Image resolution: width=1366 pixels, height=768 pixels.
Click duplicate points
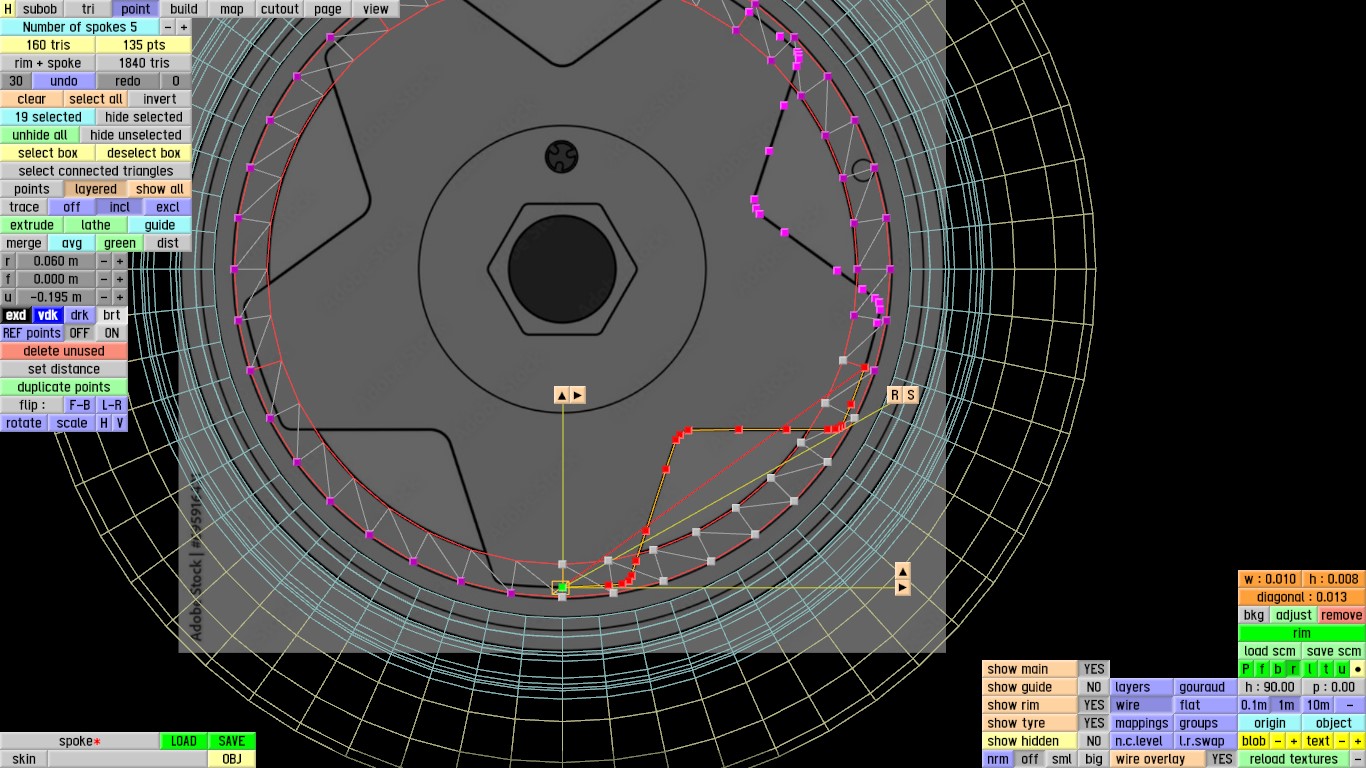tap(64, 387)
